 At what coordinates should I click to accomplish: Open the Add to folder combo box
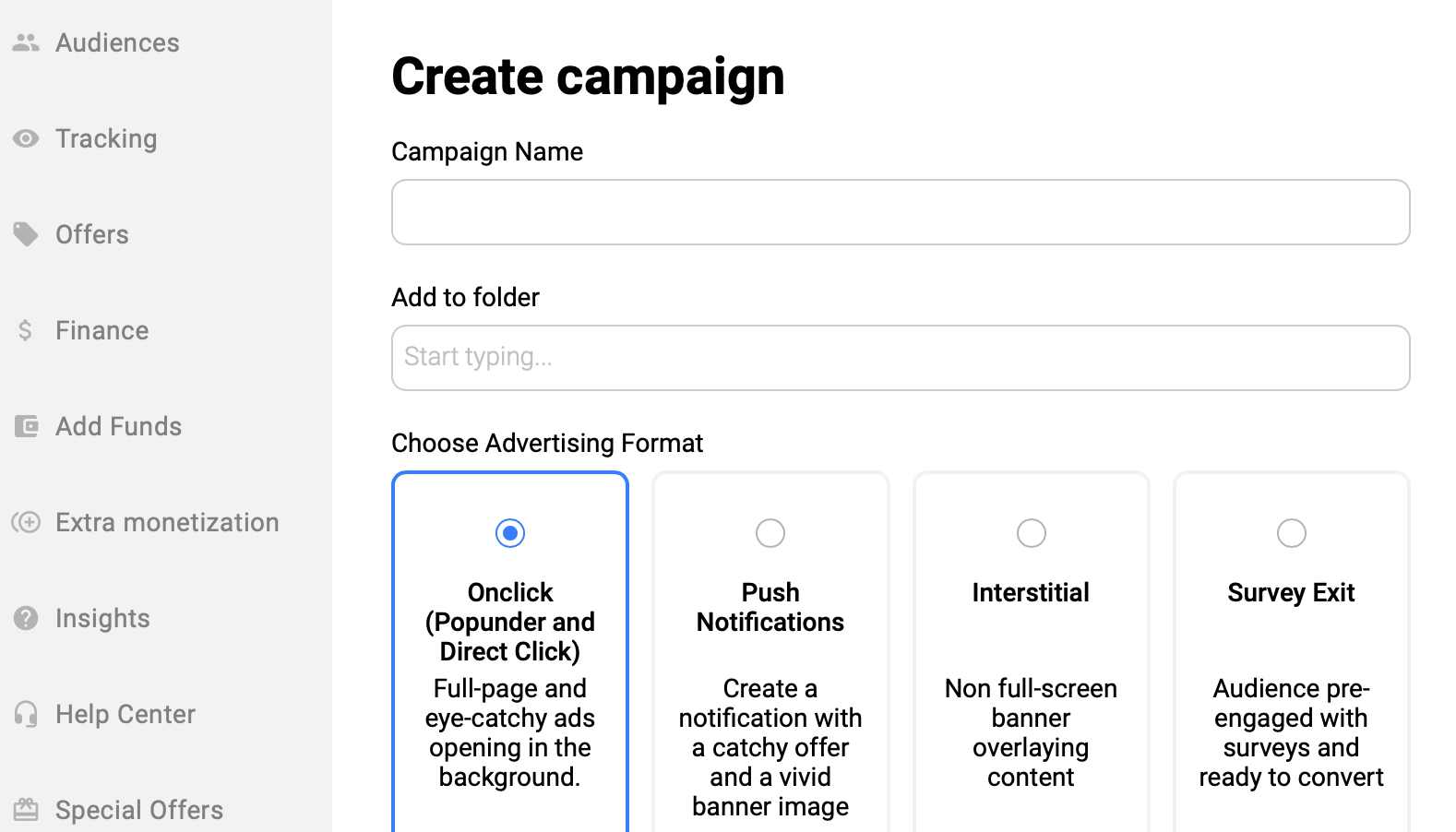tap(901, 358)
